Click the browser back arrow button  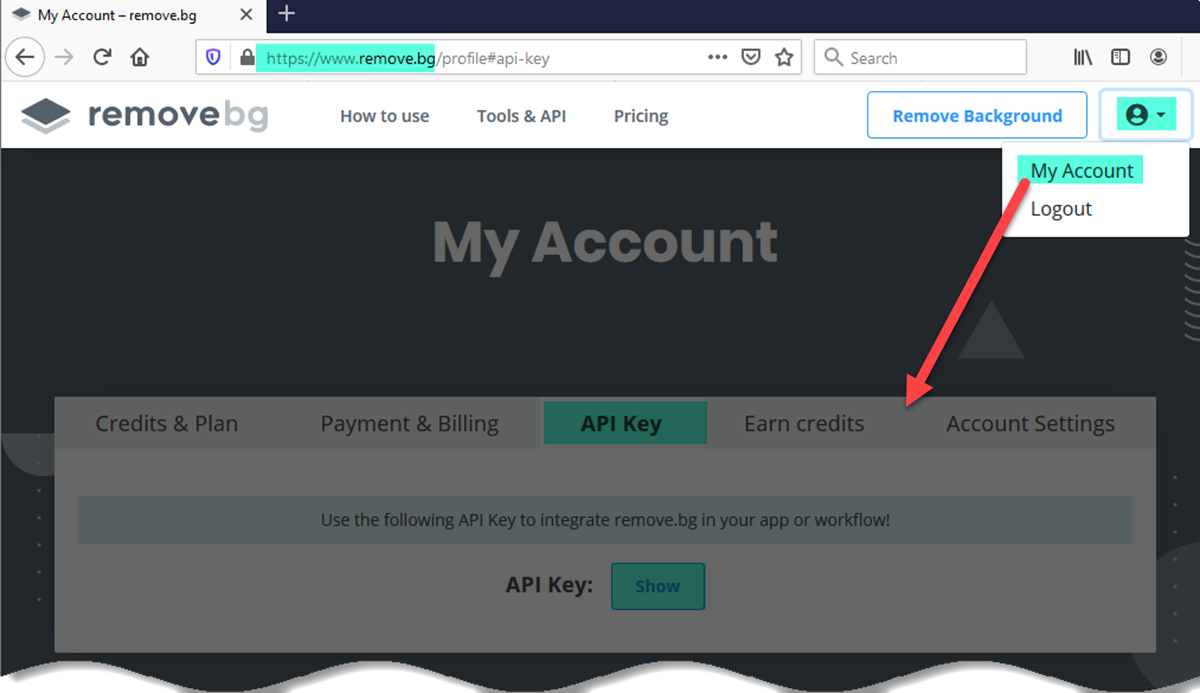coord(25,57)
